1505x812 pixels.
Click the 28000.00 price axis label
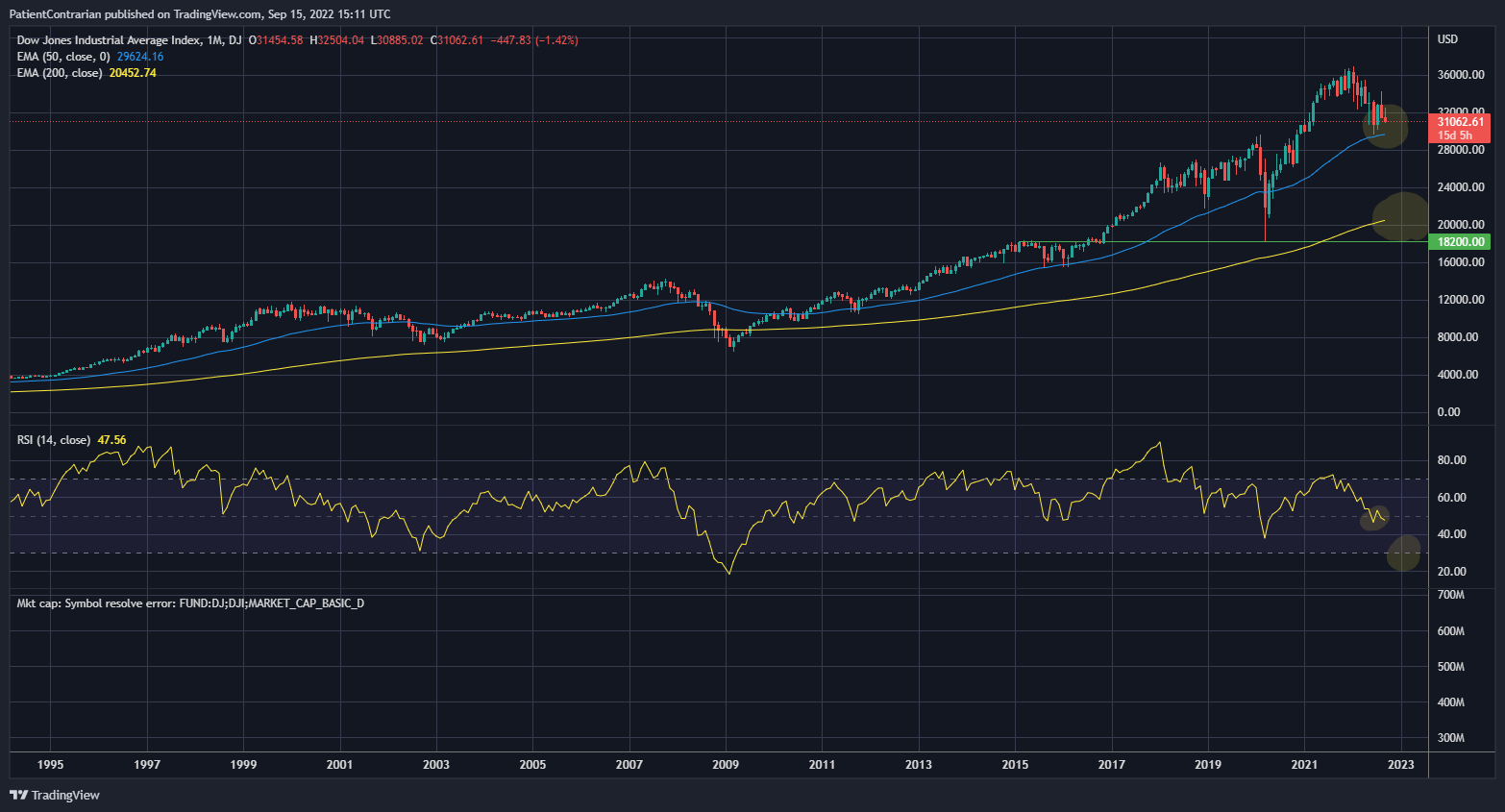(1461, 150)
